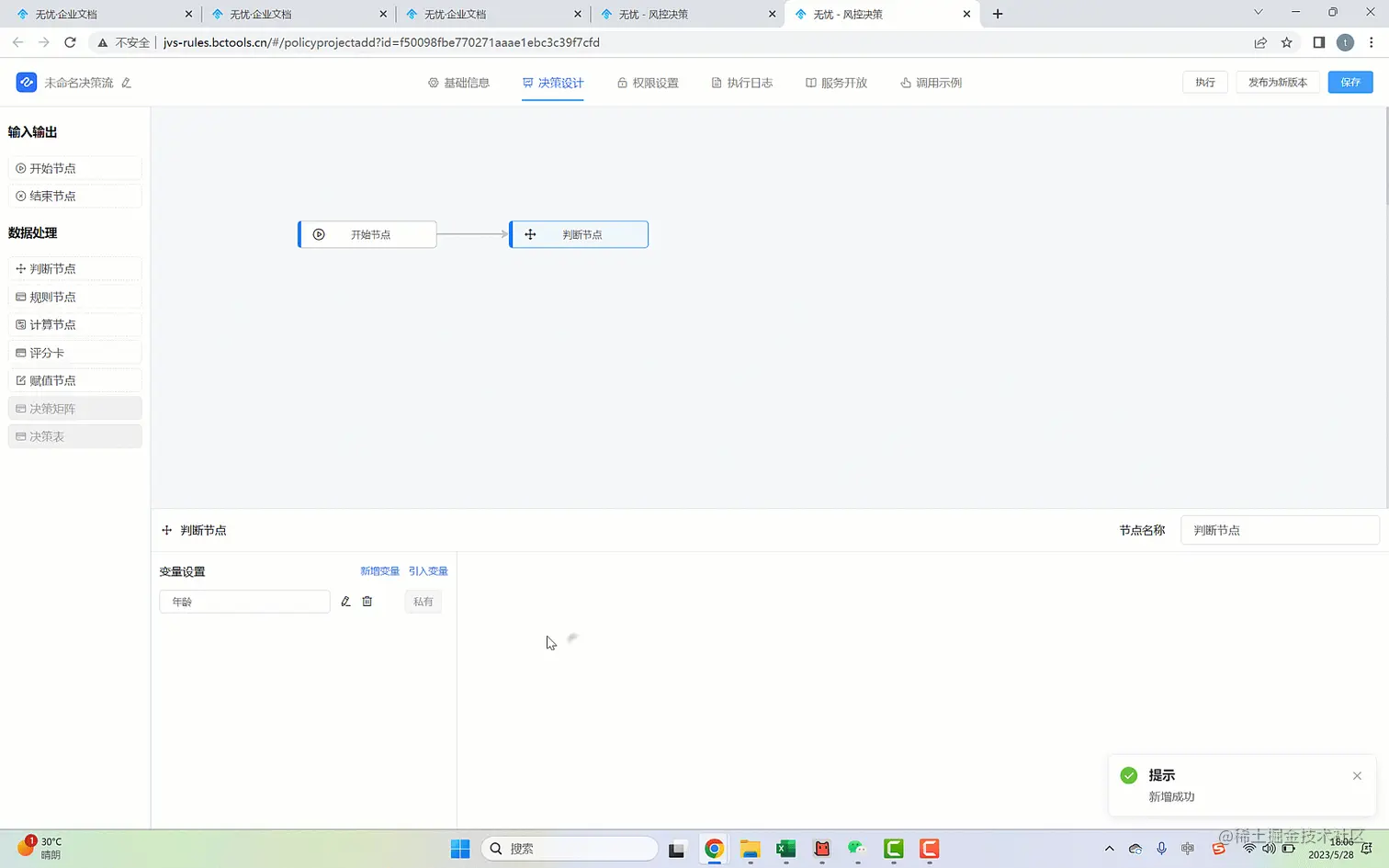Click the 新增变量 link

coord(379,571)
